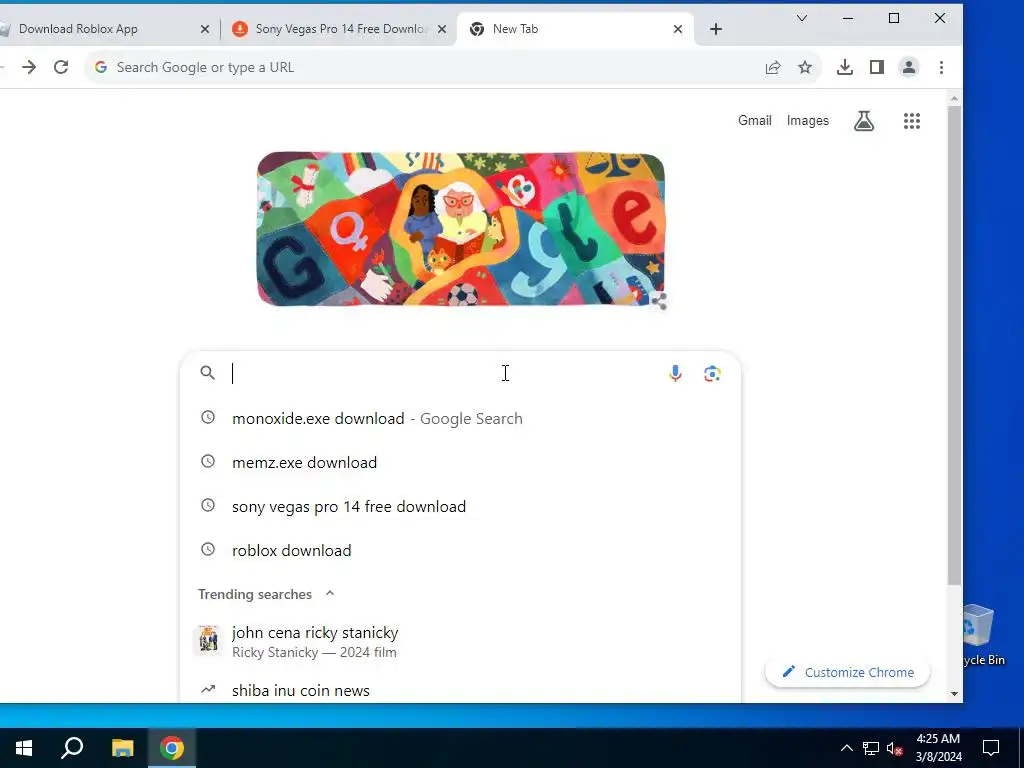Click the scrollbar up arrow
Image resolution: width=1024 pixels, height=768 pixels.
954,99
